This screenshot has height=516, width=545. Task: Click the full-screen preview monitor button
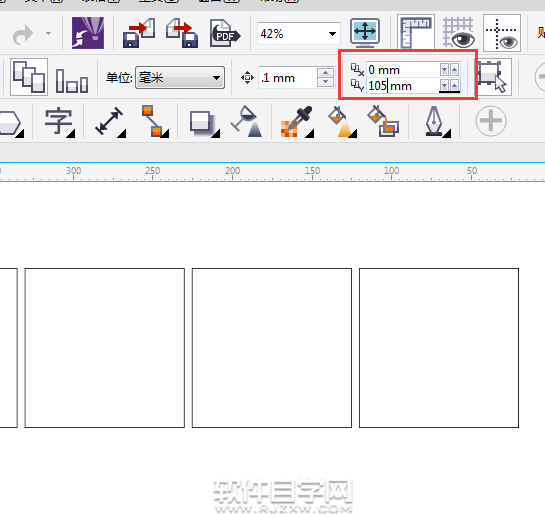(x=364, y=32)
